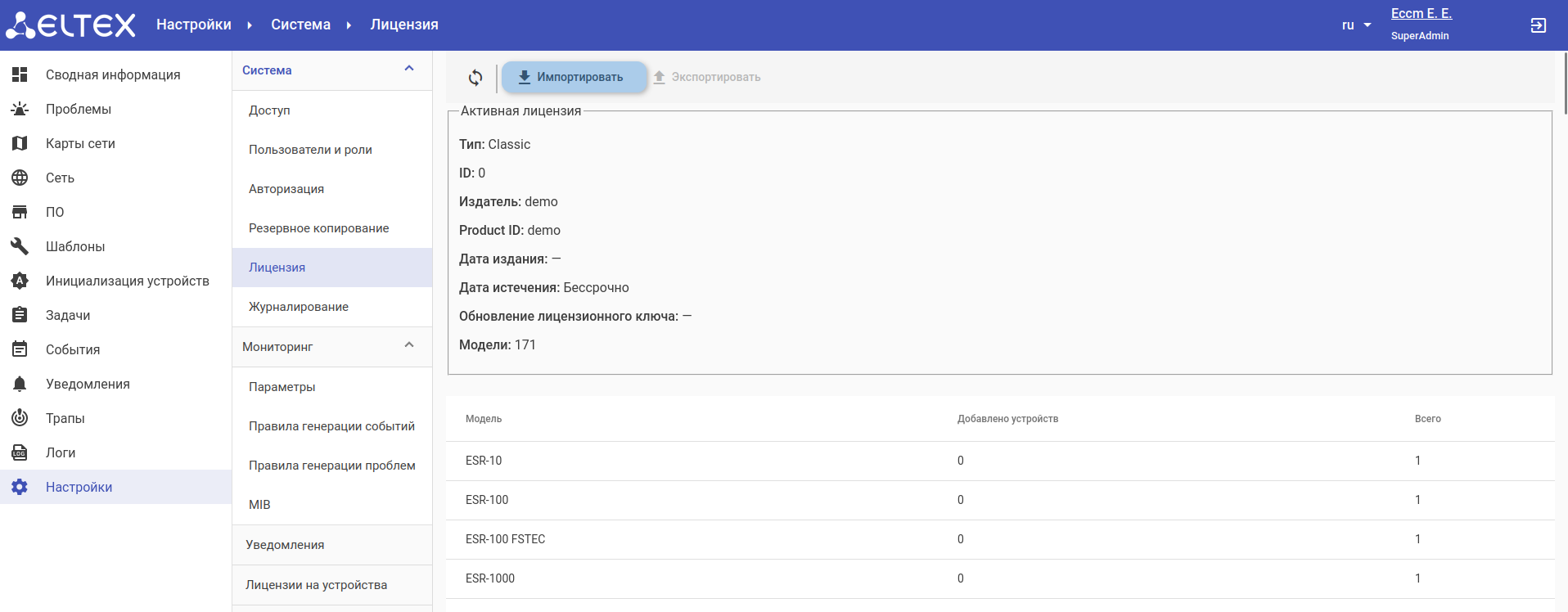This screenshot has width=1568, height=612.
Task: Click the Импортировать button
Action: coord(574,77)
